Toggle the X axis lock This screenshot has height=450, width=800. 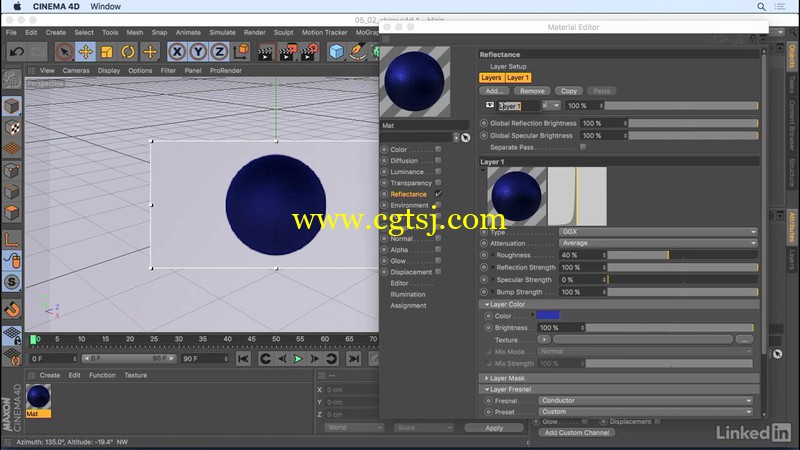(x=177, y=52)
